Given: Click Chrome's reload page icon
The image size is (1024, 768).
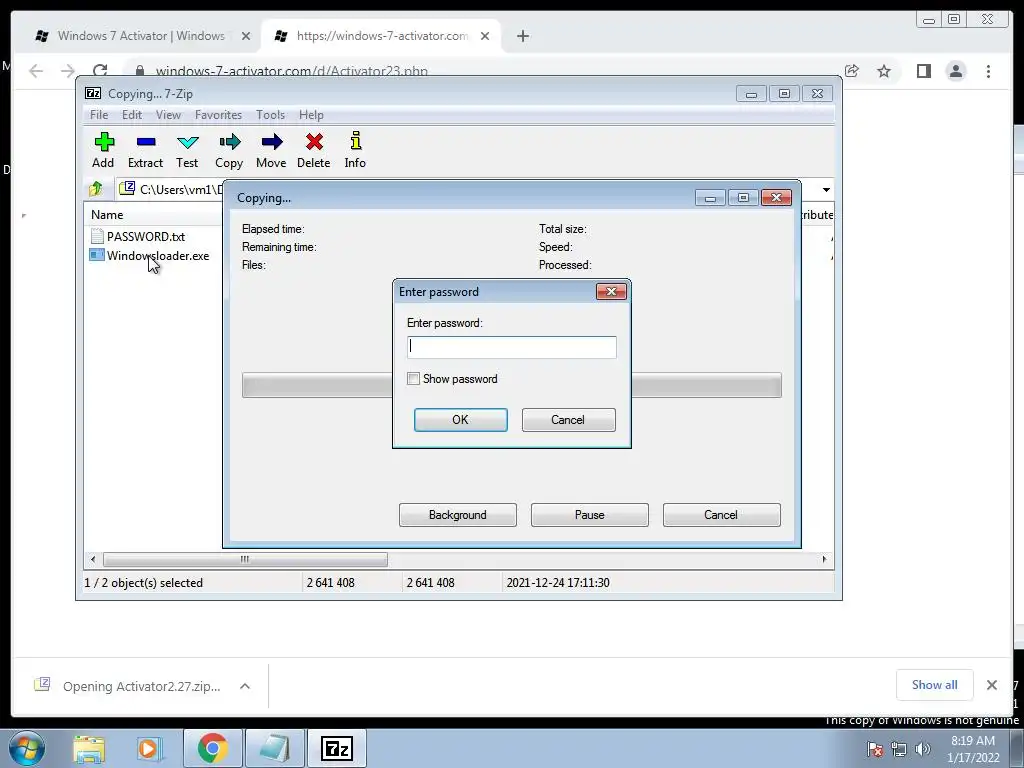Looking at the screenshot, I should (x=100, y=71).
